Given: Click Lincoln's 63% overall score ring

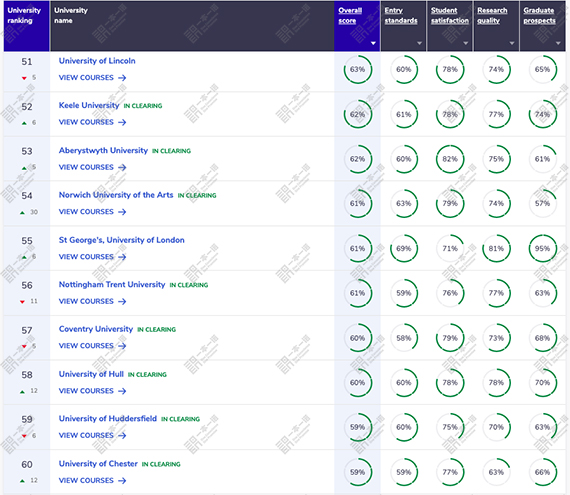Looking at the screenshot, I should click(358, 69).
